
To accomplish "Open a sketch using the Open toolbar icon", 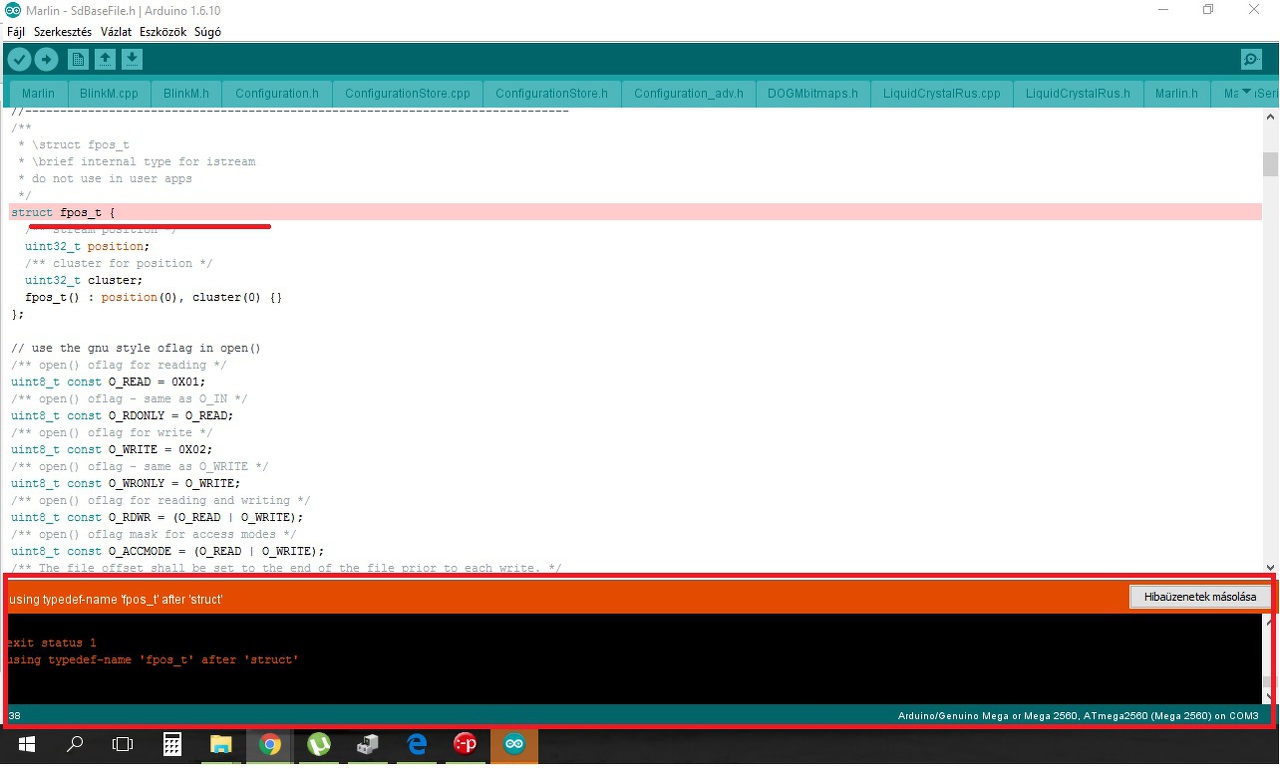I will (x=105, y=60).
